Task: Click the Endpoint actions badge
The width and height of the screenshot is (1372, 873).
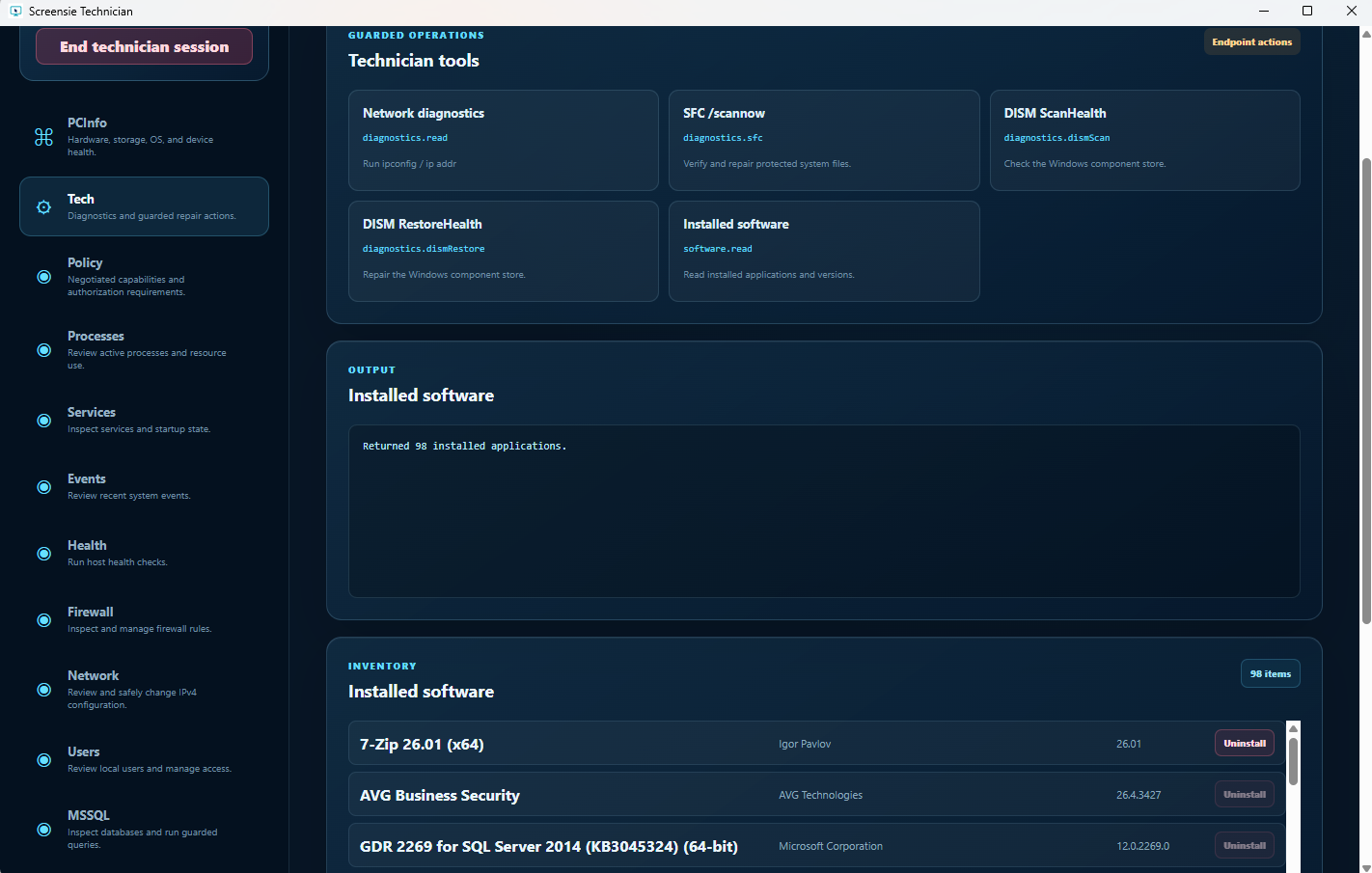Action: (x=1251, y=42)
